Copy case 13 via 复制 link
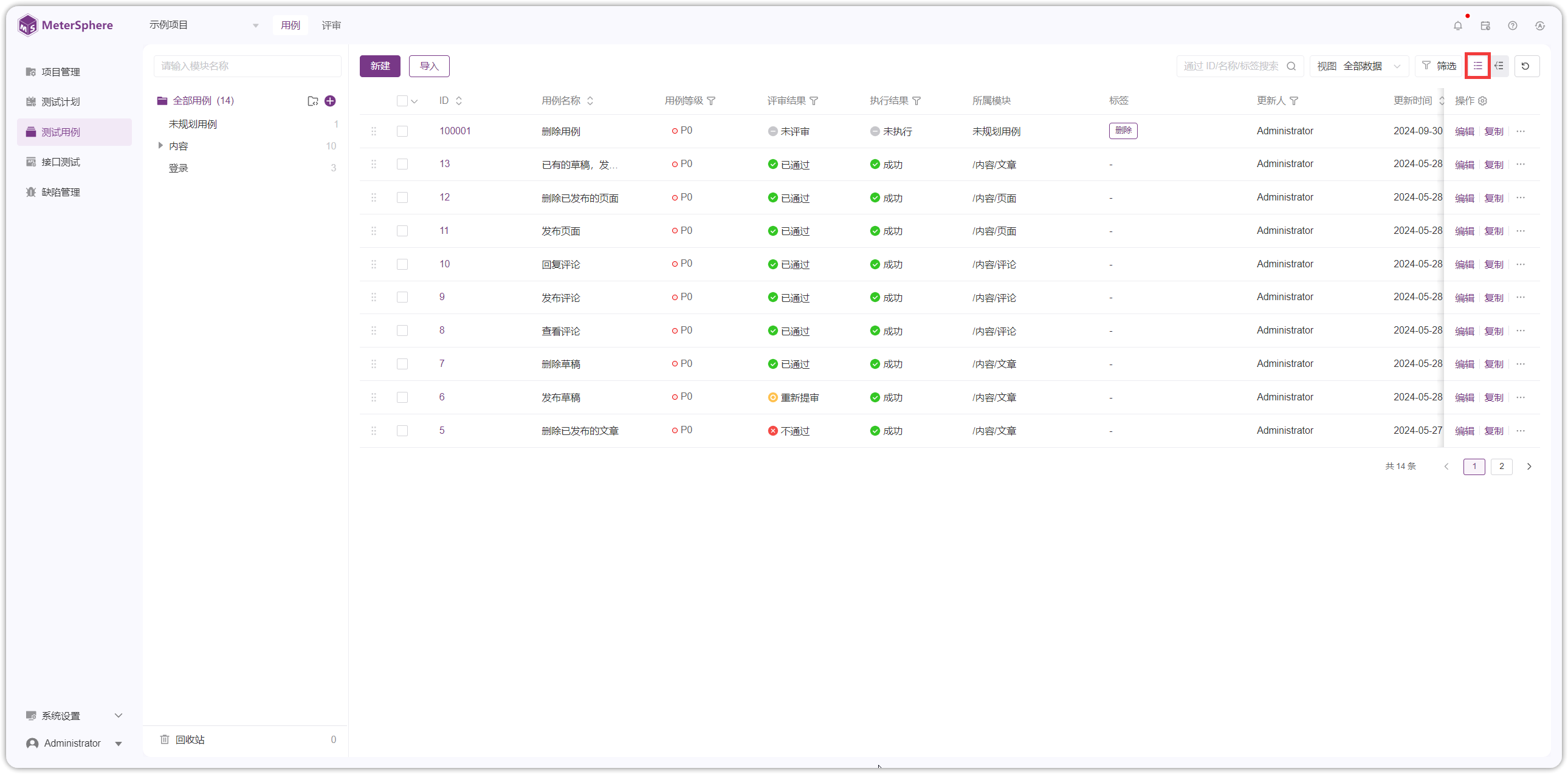This screenshot has height=774, width=1568. [1493, 164]
